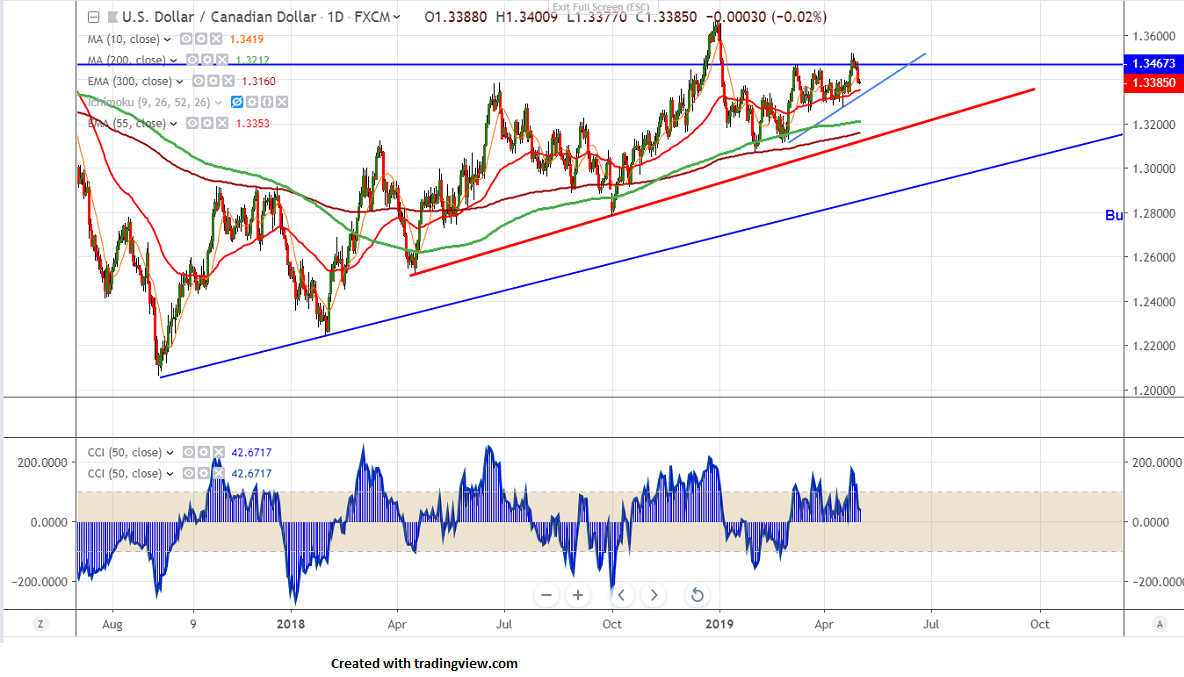1184x677 pixels.
Task: Click the MA (10, close) legend title
Action: [x=124, y=39]
